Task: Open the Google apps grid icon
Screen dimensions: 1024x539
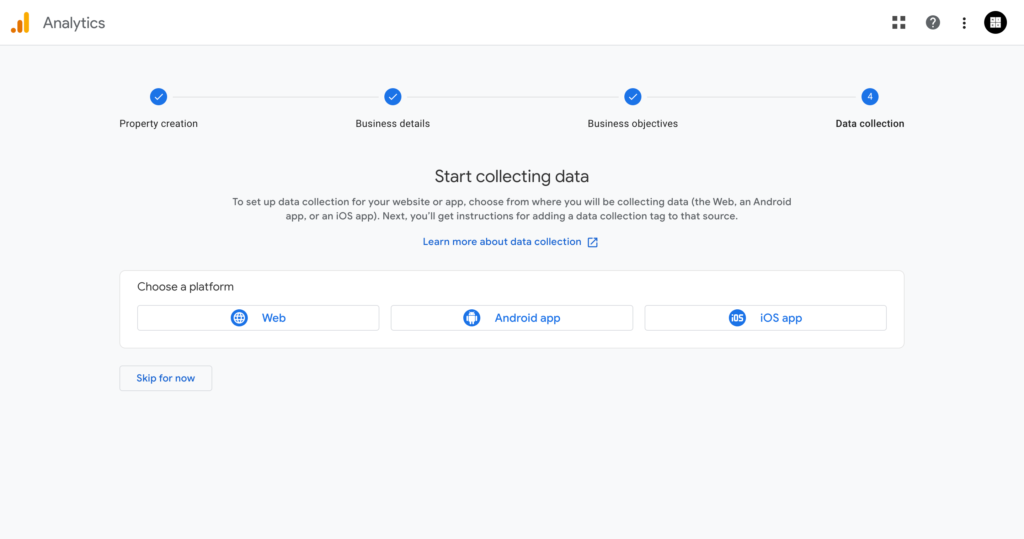Action: click(x=899, y=23)
